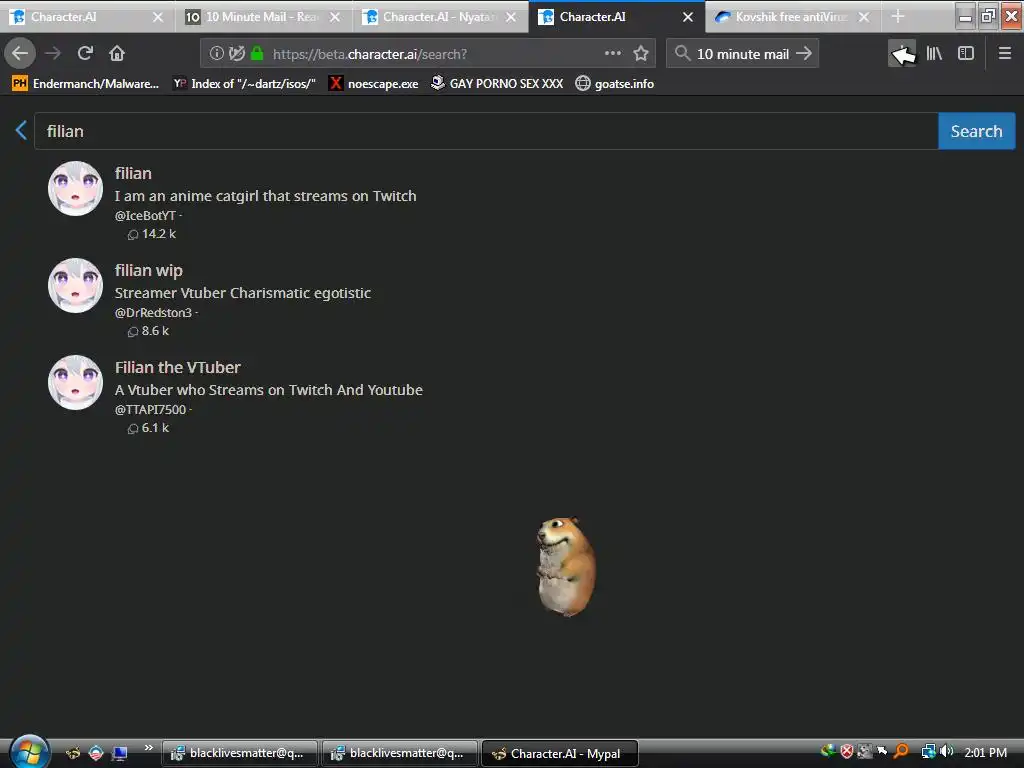Bookmark this page with the star icon
Viewport: 1024px width, 768px height.
641,54
